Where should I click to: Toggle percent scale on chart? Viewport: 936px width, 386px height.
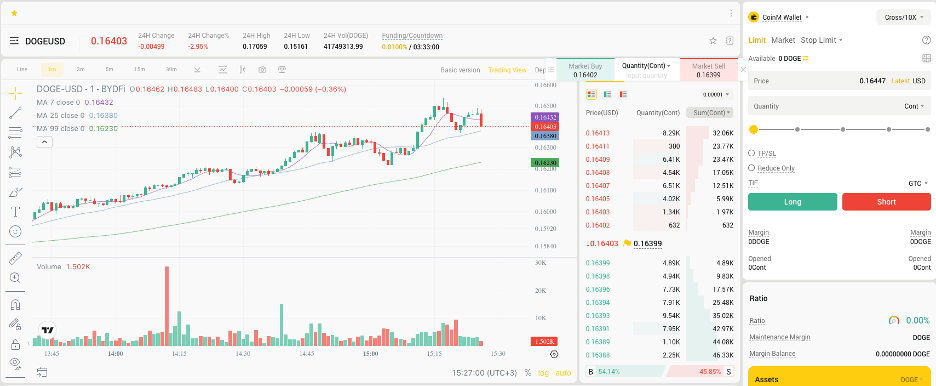[528, 373]
